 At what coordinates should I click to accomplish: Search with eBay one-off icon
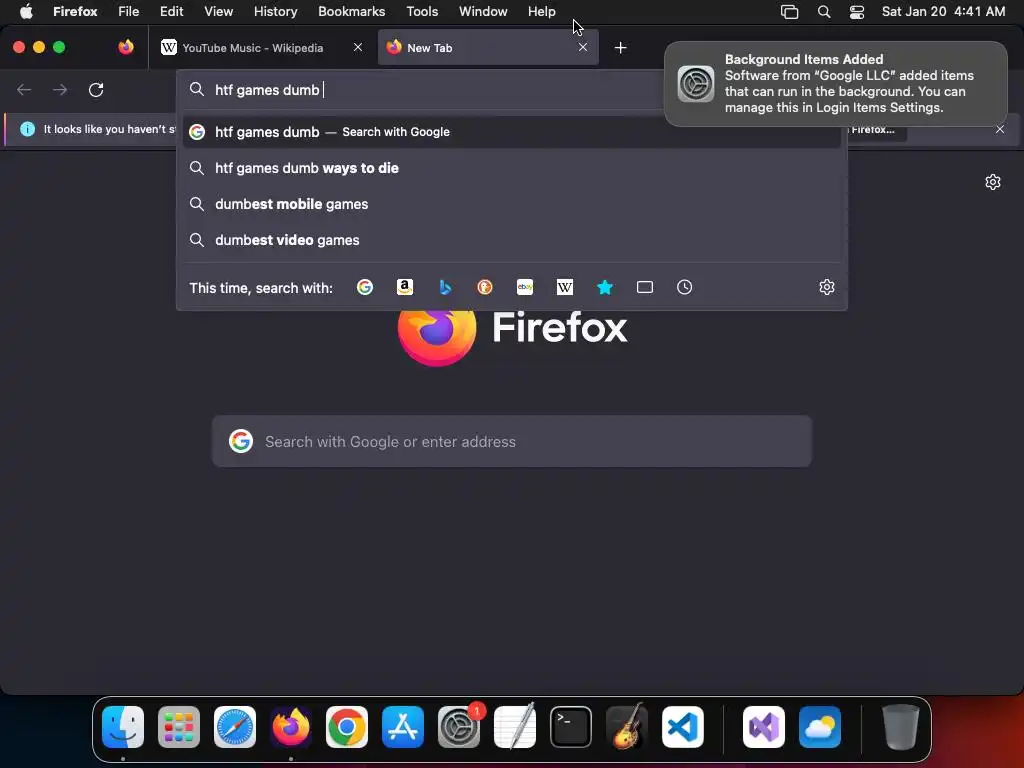(525, 287)
